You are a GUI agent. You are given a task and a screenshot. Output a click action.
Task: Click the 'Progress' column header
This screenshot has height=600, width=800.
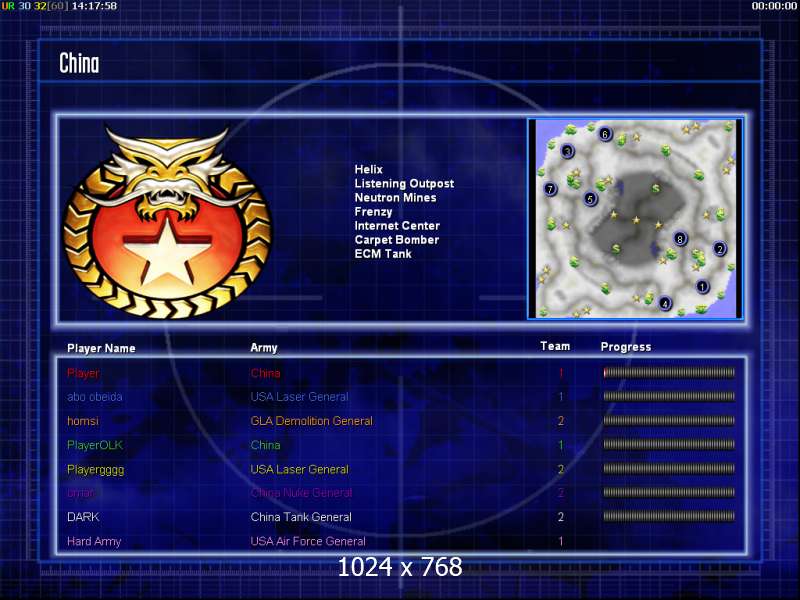[626, 347]
